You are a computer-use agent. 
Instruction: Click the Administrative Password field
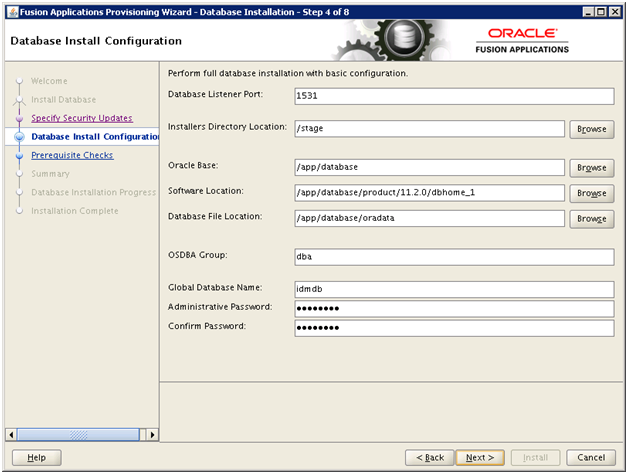coord(454,309)
